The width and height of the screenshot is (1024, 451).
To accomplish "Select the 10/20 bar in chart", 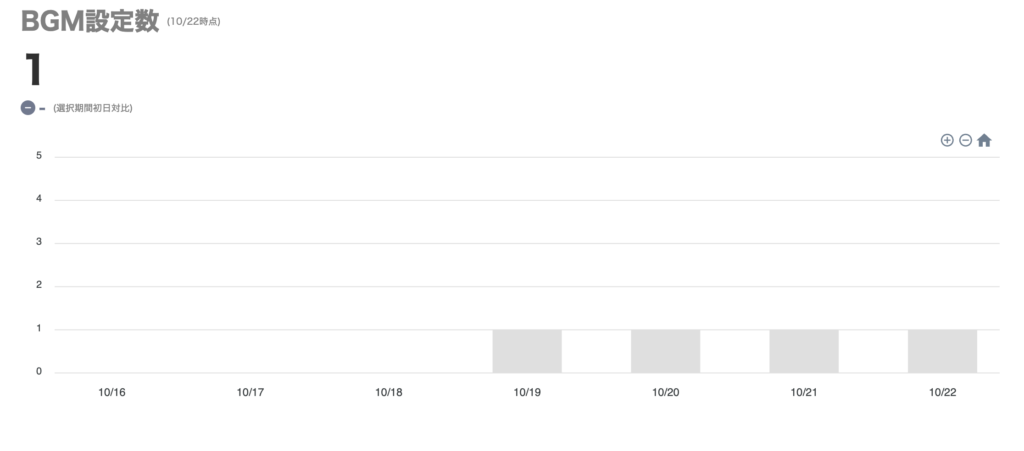I will pos(665,351).
